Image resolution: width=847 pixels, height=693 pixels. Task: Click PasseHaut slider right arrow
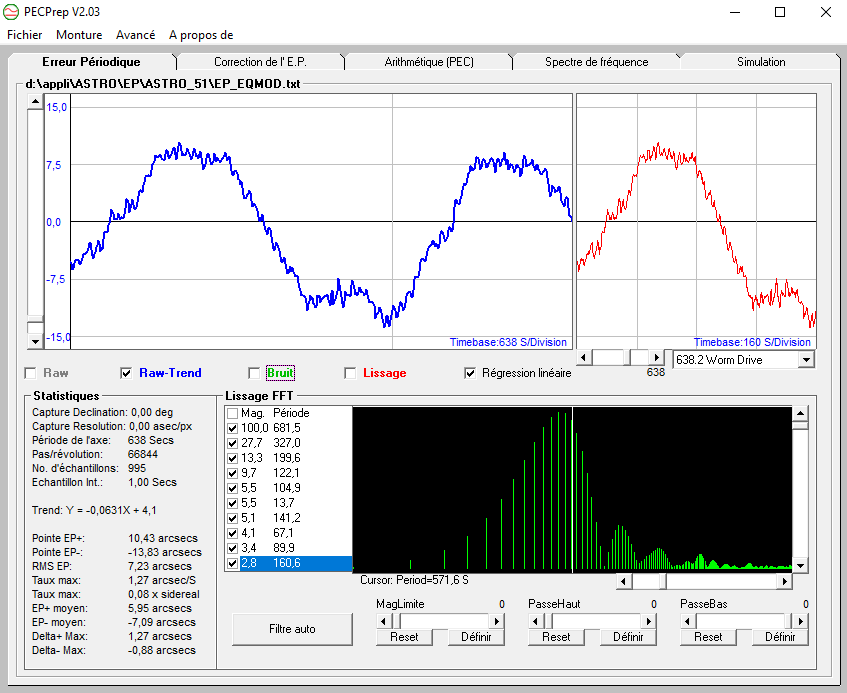coord(649,621)
